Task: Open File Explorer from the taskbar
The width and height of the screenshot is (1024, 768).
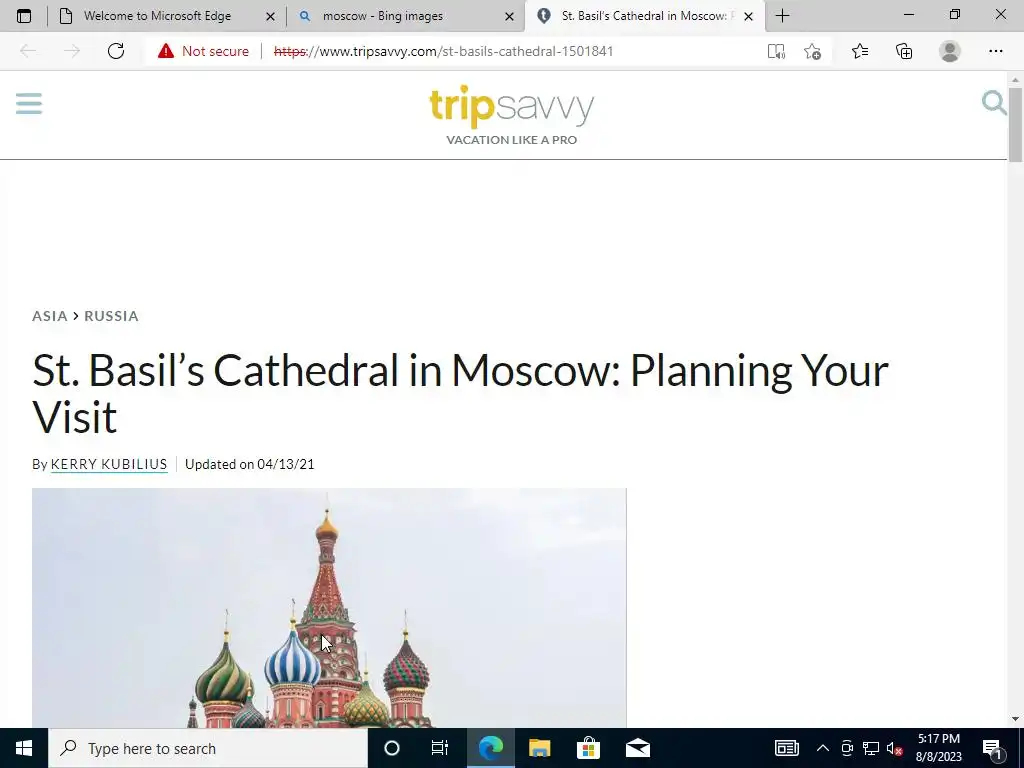Action: click(539, 748)
